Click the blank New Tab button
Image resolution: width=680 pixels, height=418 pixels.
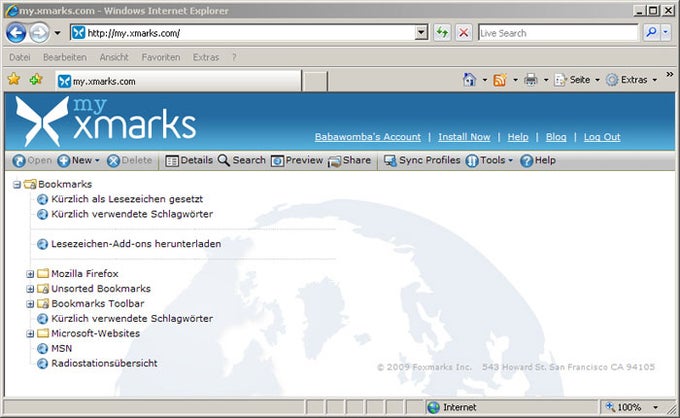point(314,82)
